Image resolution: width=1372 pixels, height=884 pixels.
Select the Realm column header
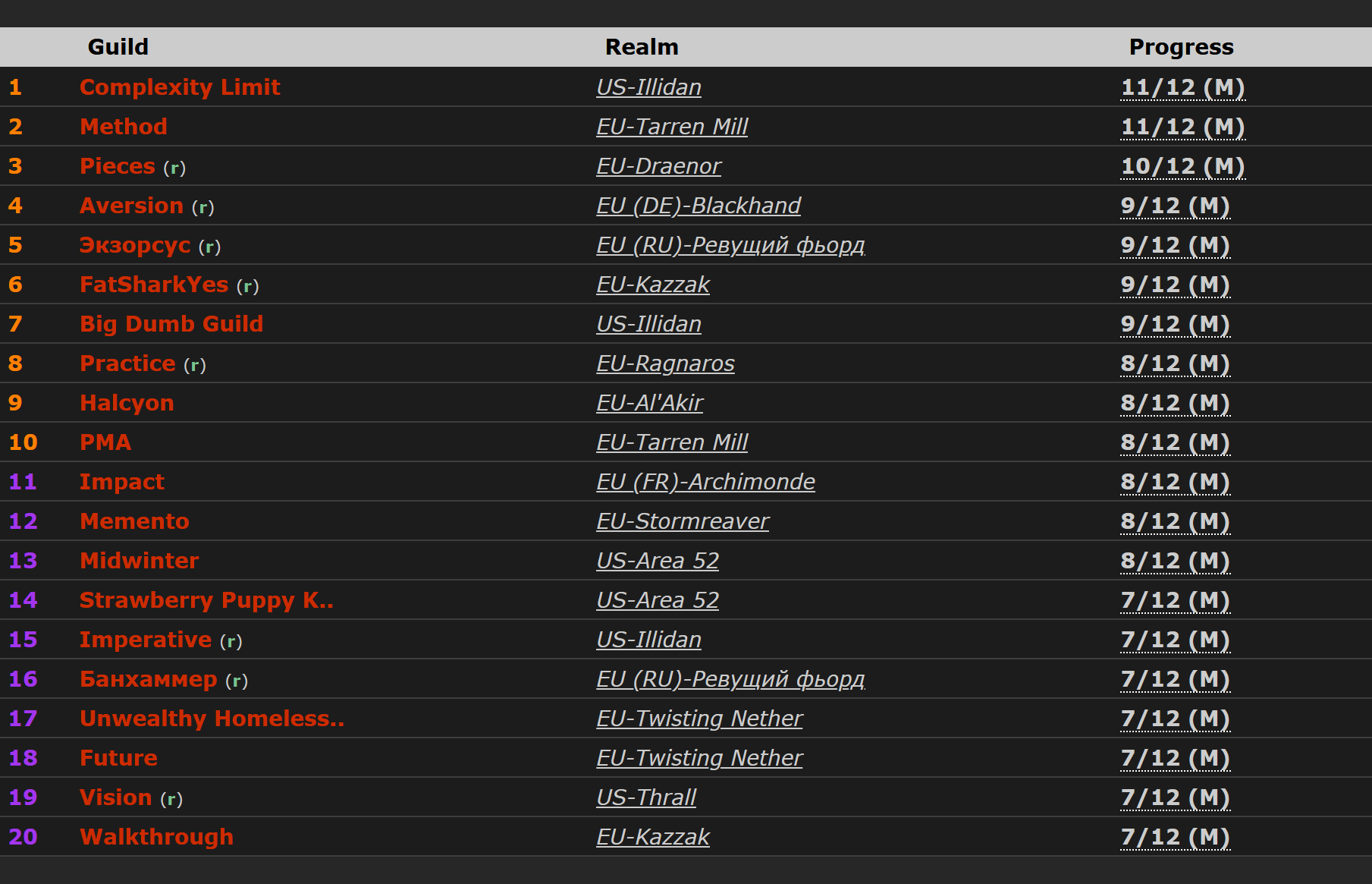click(x=642, y=47)
